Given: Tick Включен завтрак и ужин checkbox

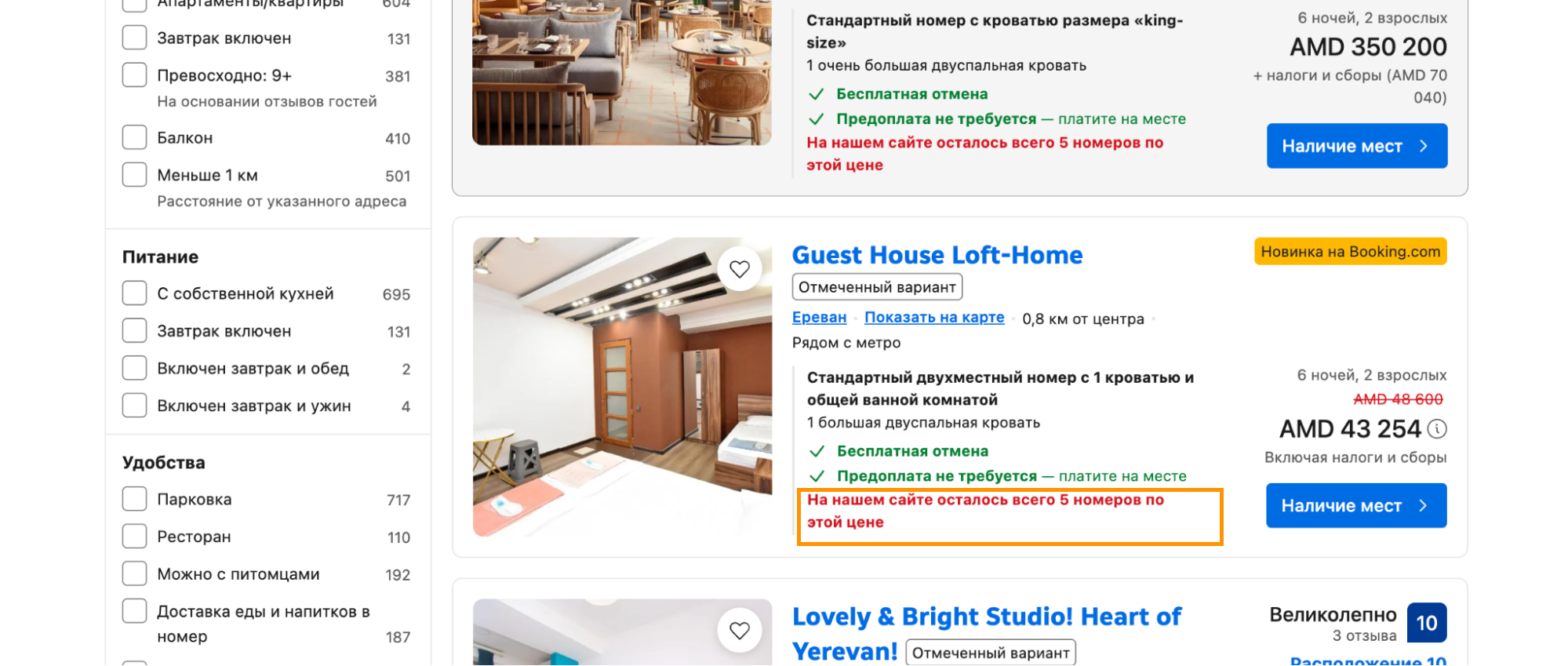Looking at the screenshot, I should pyautogui.click(x=135, y=406).
